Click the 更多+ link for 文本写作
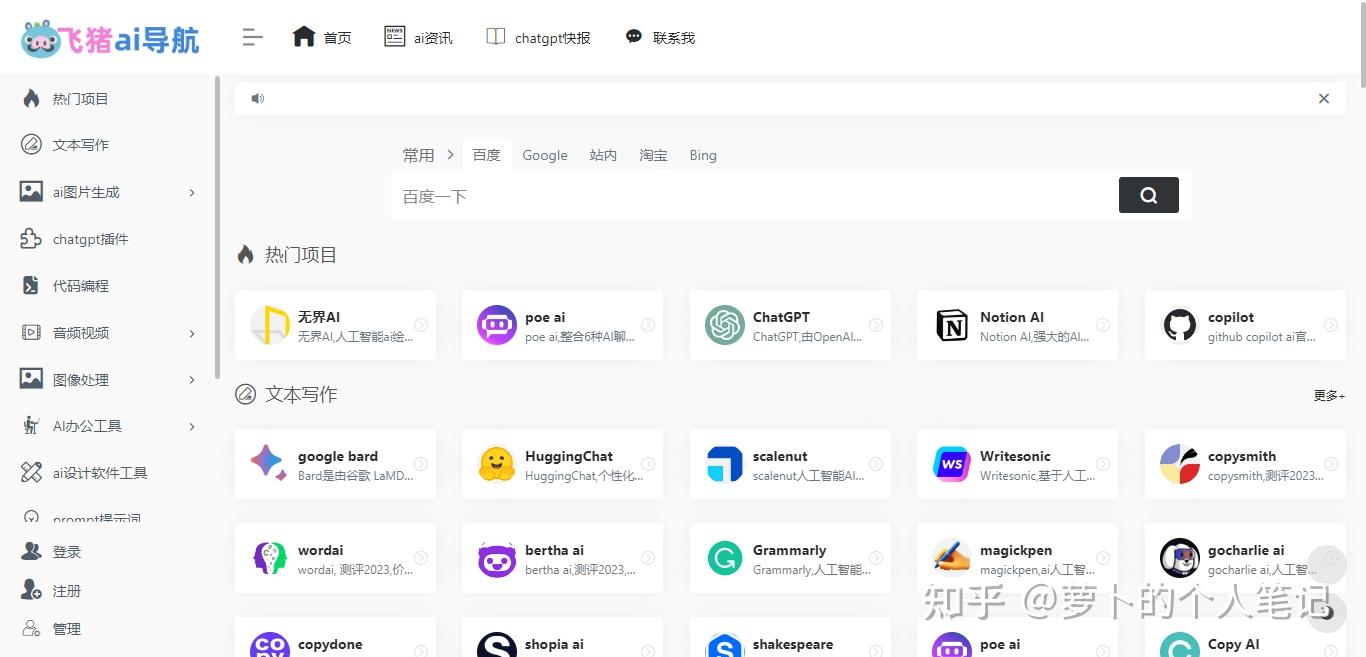The image size is (1366, 657). pyautogui.click(x=1329, y=395)
